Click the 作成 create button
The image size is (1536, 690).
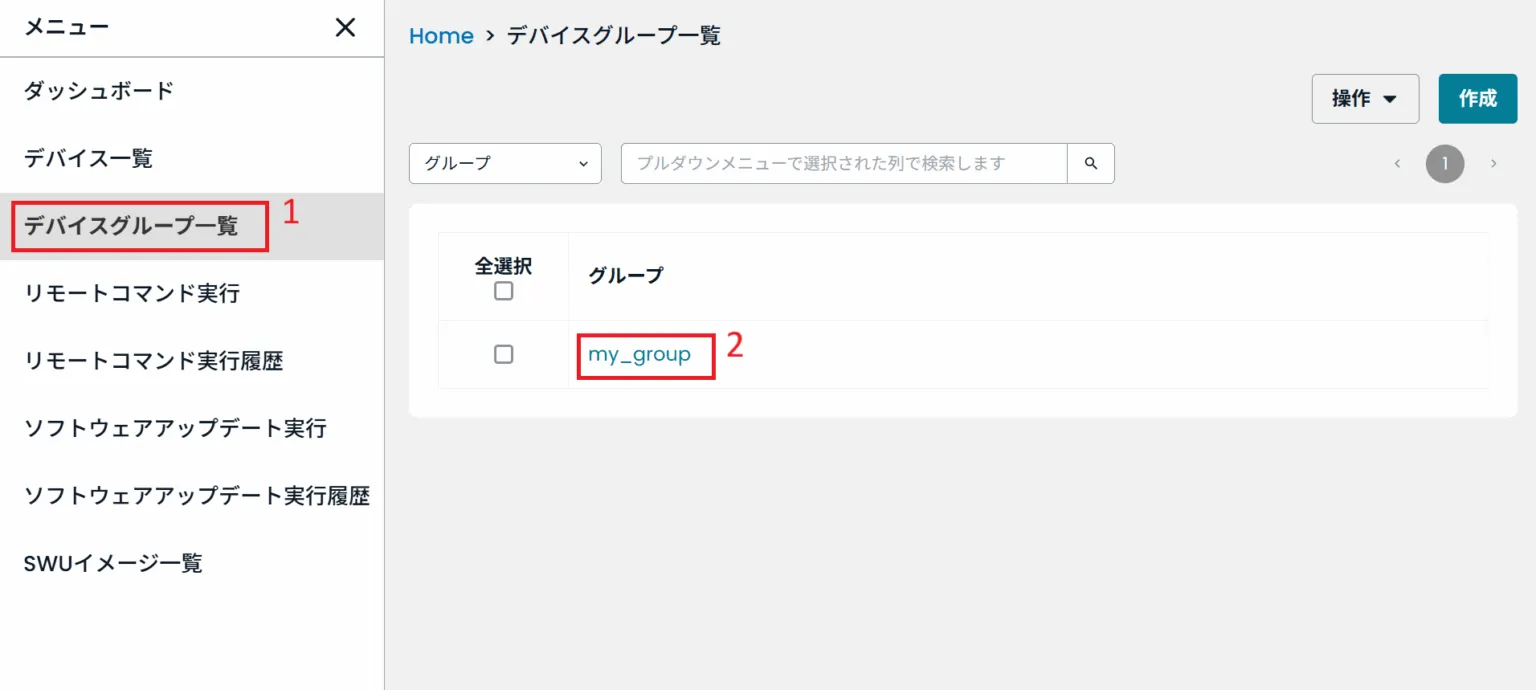point(1477,98)
